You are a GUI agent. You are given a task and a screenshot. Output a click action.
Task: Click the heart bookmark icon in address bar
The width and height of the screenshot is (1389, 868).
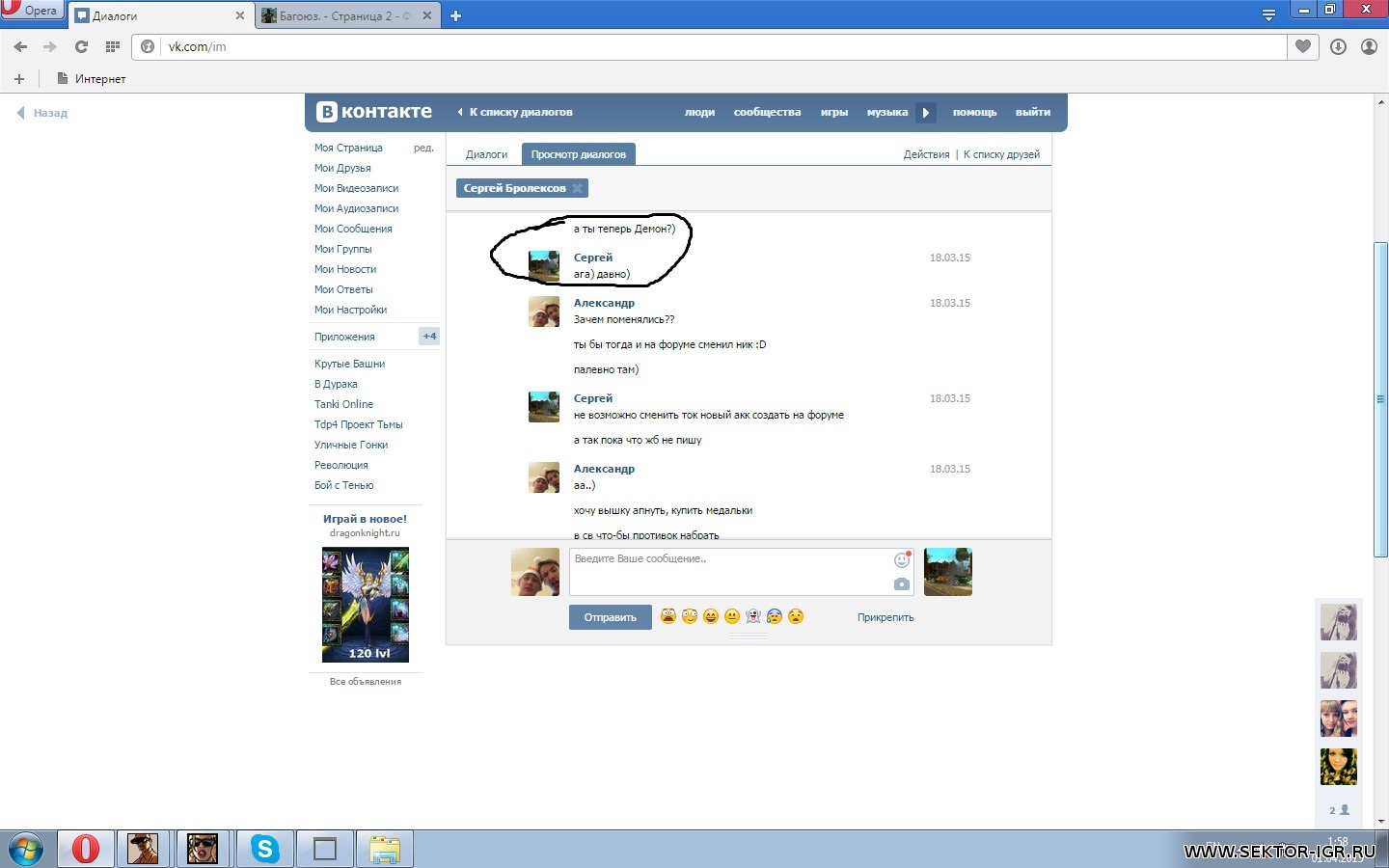pyautogui.click(x=1302, y=46)
